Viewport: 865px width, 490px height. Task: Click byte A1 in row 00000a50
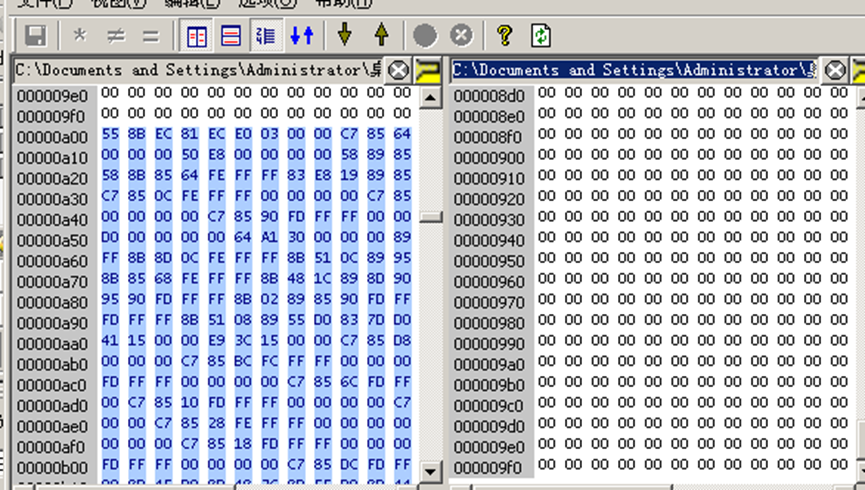[x=269, y=237]
